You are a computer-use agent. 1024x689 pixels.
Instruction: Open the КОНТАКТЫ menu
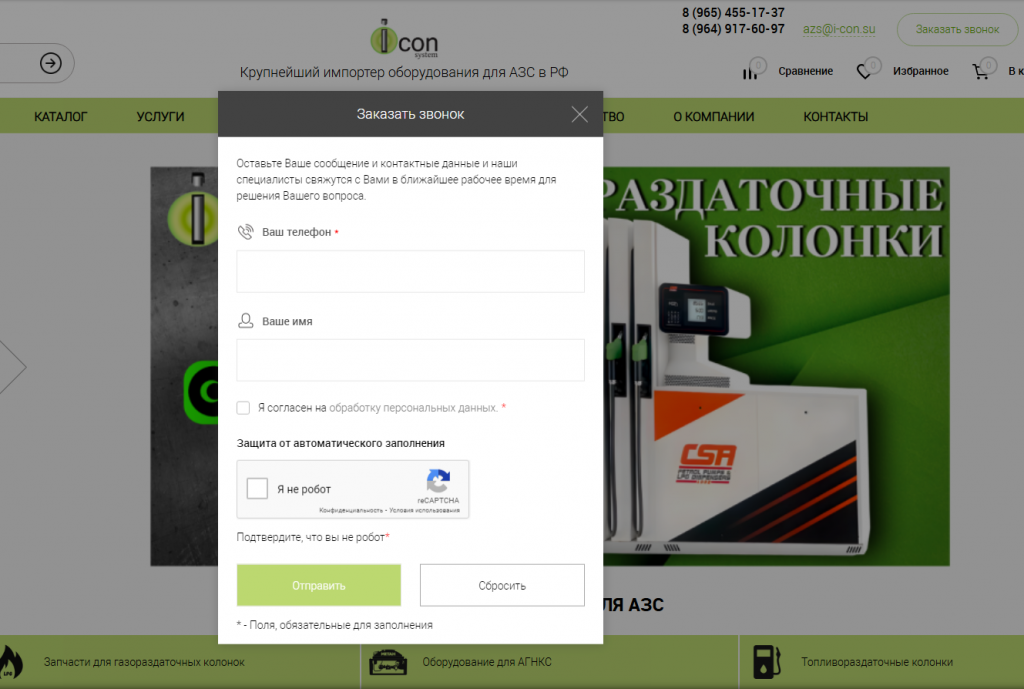(x=836, y=117)
